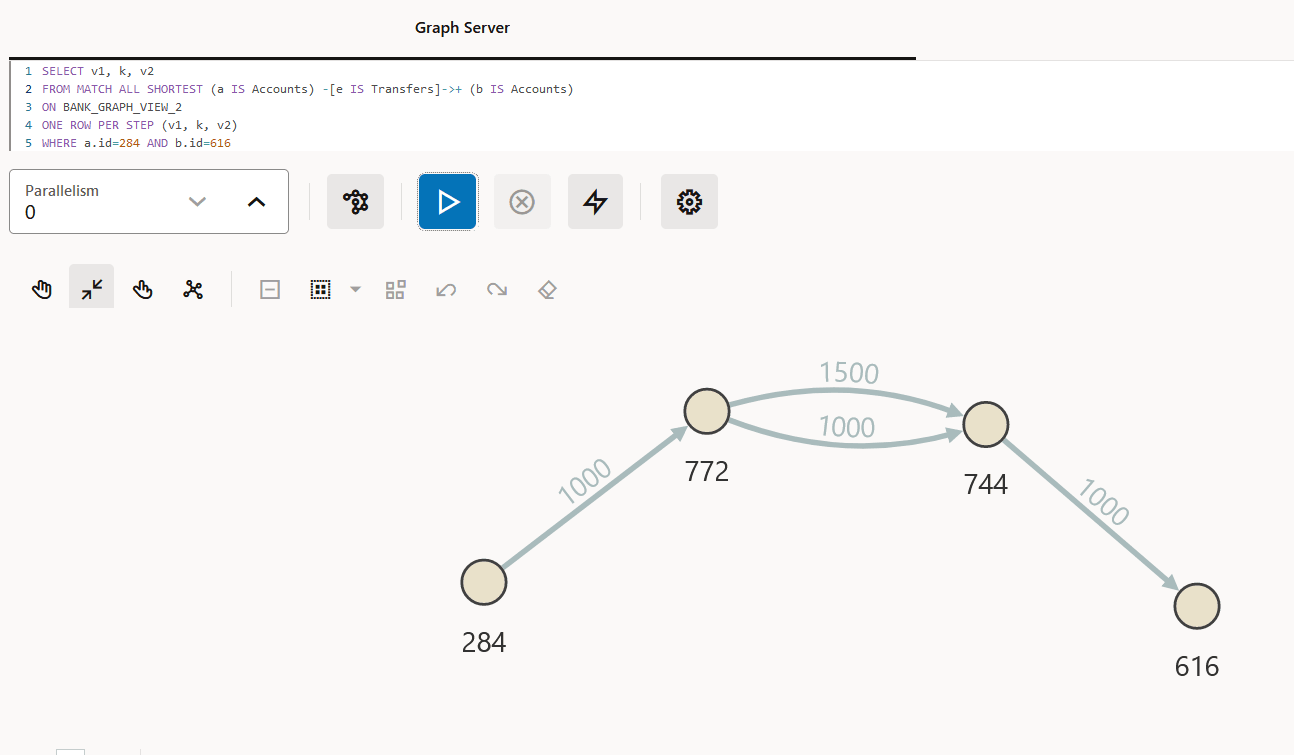Cancel query execution with the X button
The image size is (1294, 755).
tap(522, 201)
